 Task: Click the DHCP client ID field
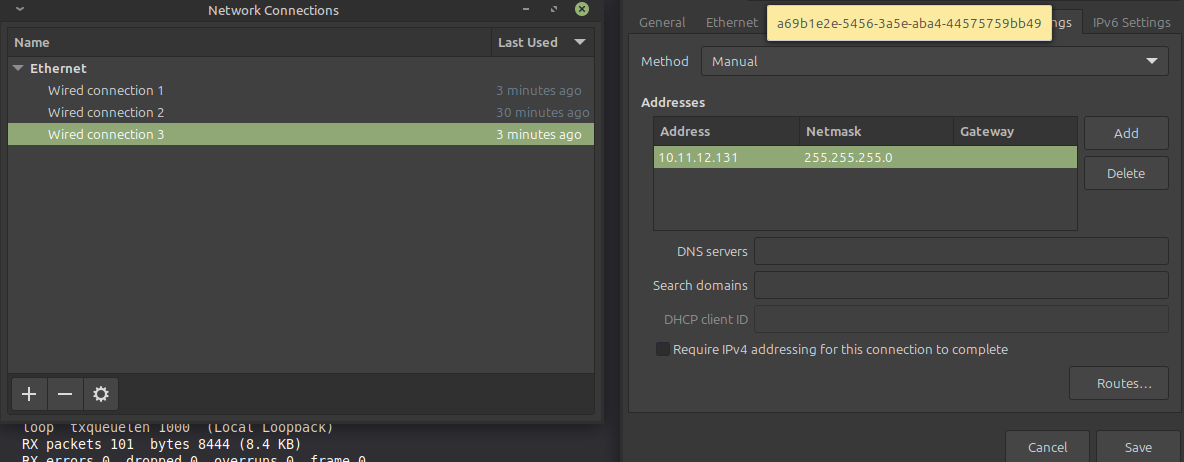coord(961,319)
